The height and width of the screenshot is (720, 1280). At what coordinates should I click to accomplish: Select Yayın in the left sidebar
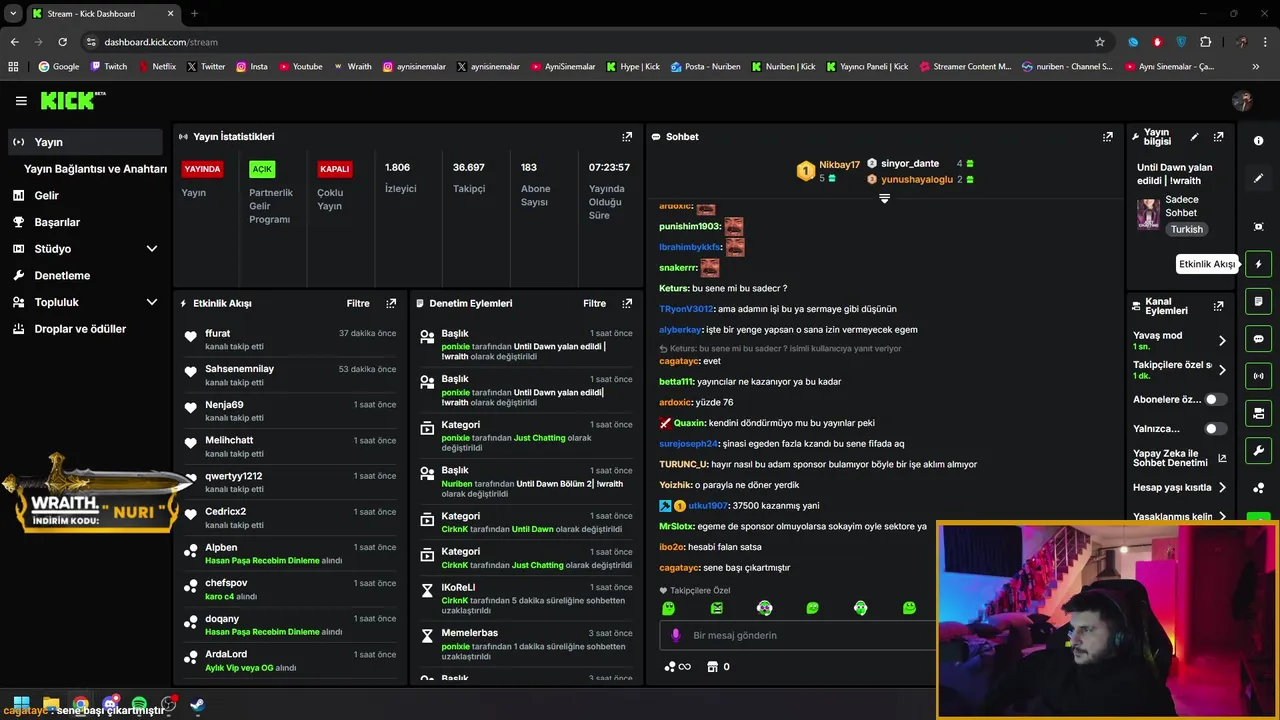85,142
